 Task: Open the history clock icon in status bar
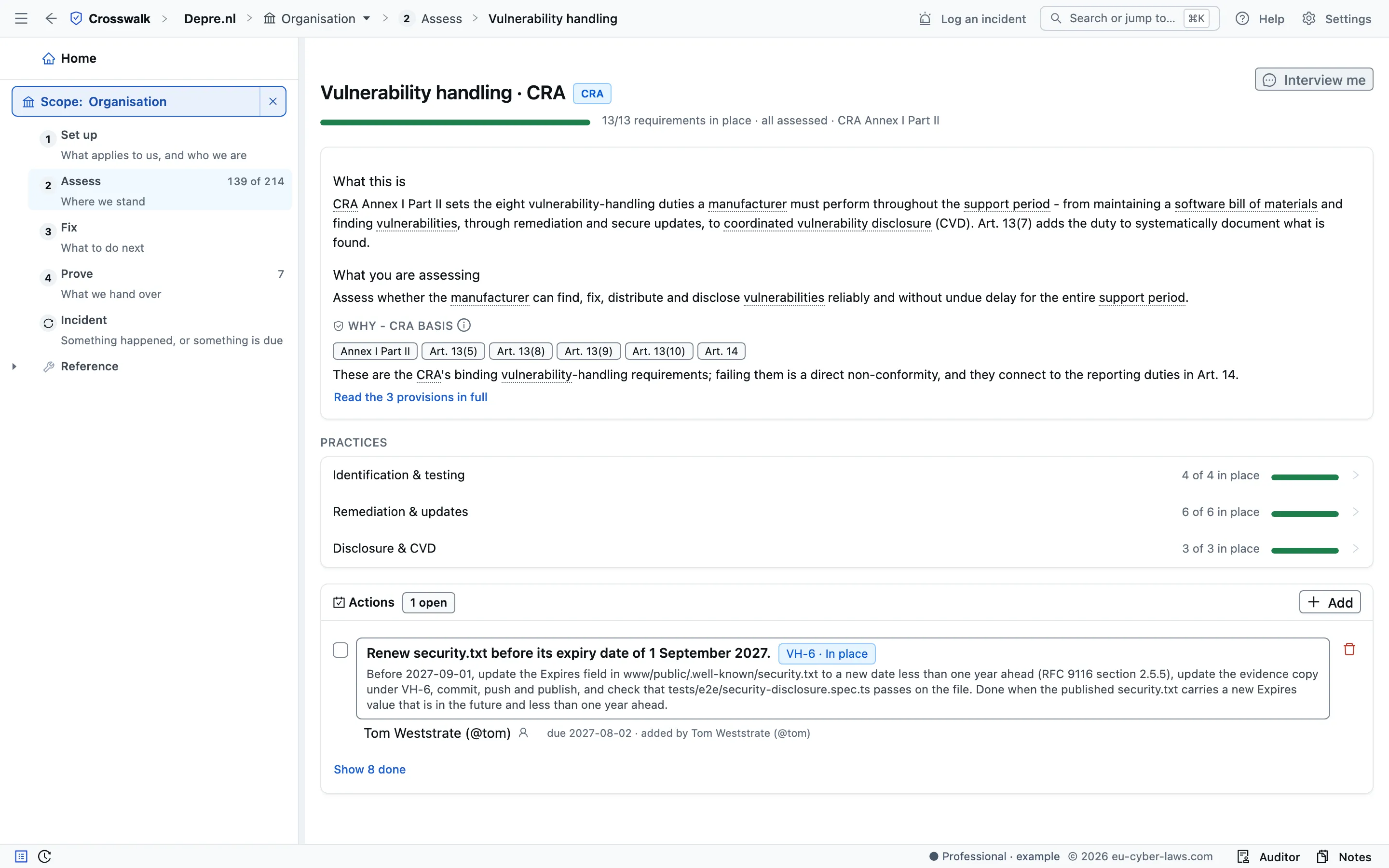coord(45,856)
